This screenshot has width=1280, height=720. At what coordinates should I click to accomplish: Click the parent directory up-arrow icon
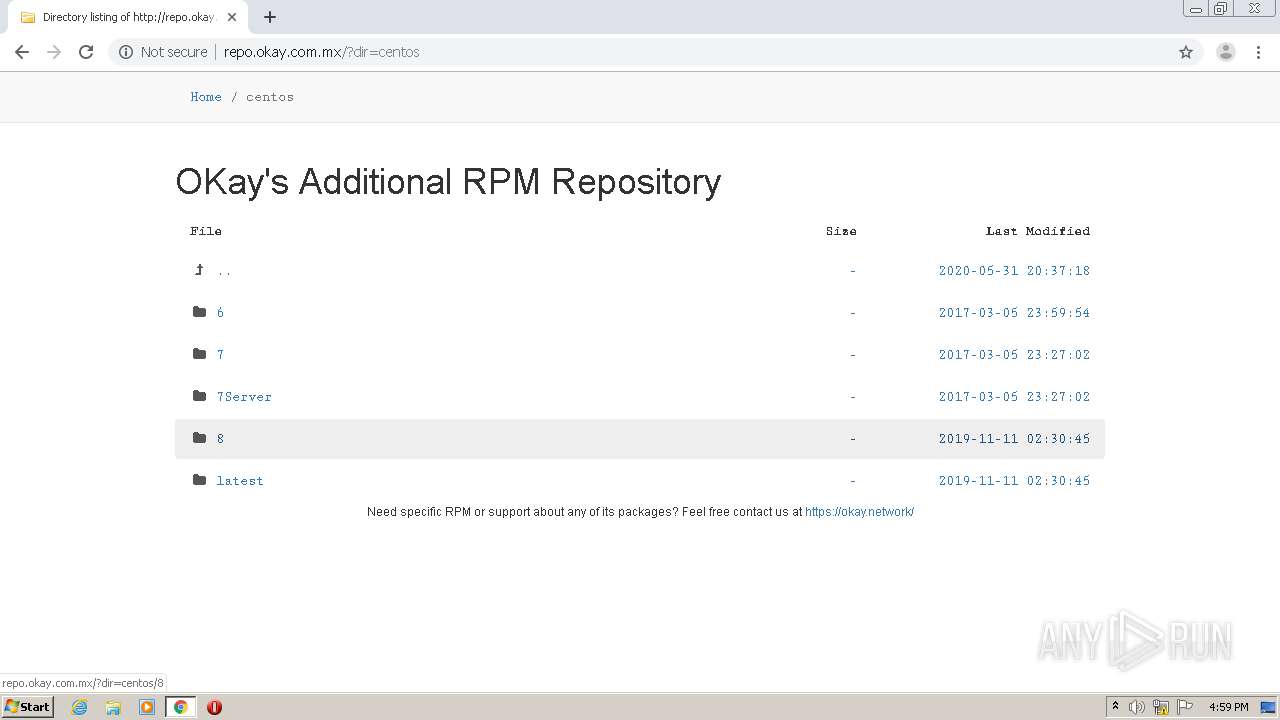click(x=199, y=270)
